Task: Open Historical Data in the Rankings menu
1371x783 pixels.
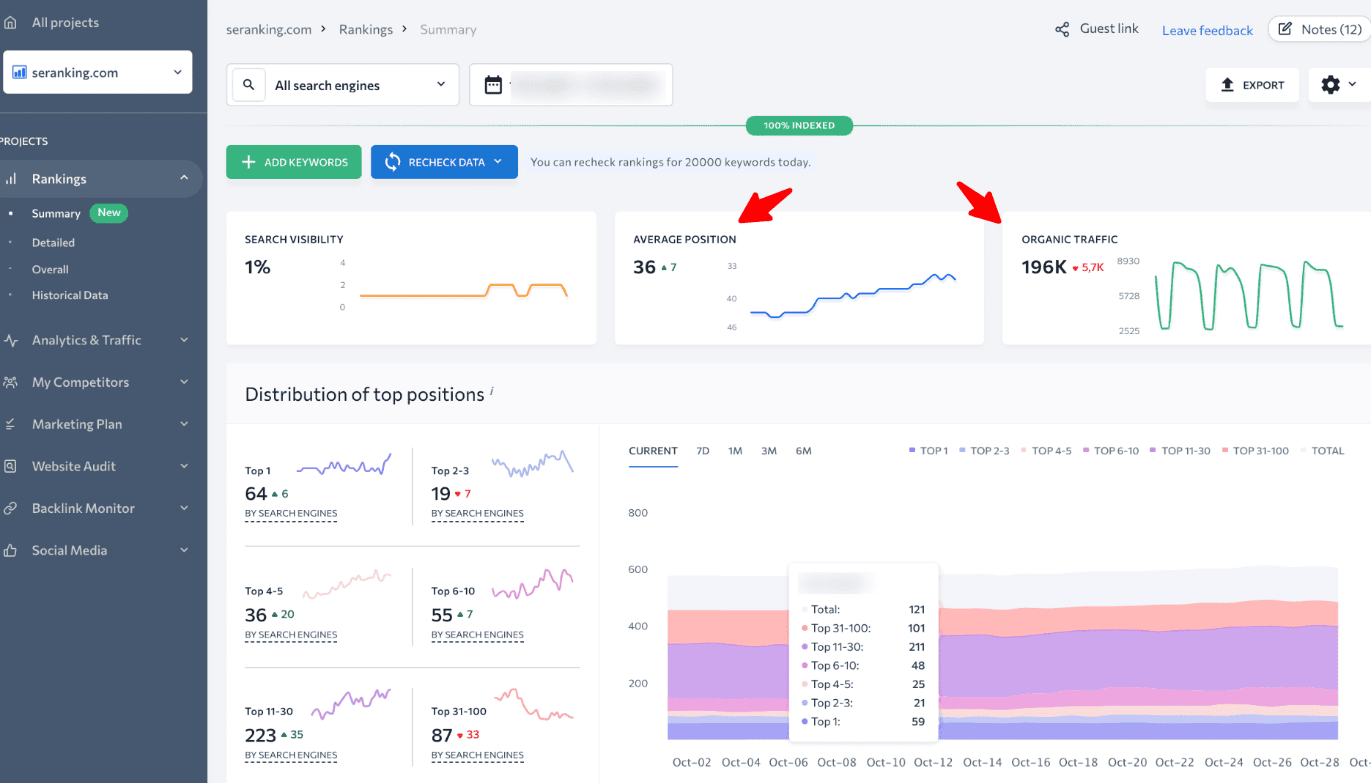Action: coord(70,295)
